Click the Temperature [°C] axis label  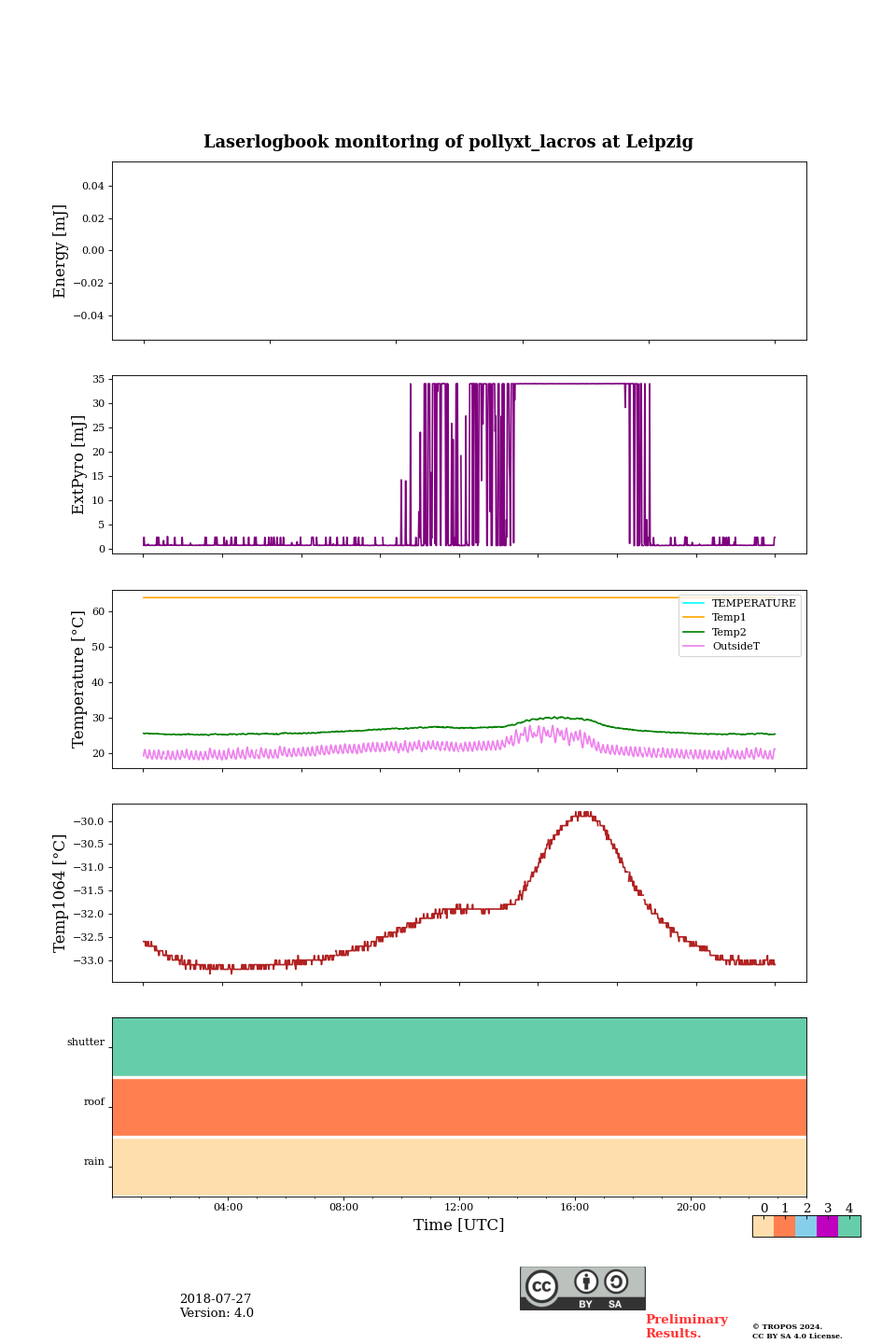coord(78,679)
